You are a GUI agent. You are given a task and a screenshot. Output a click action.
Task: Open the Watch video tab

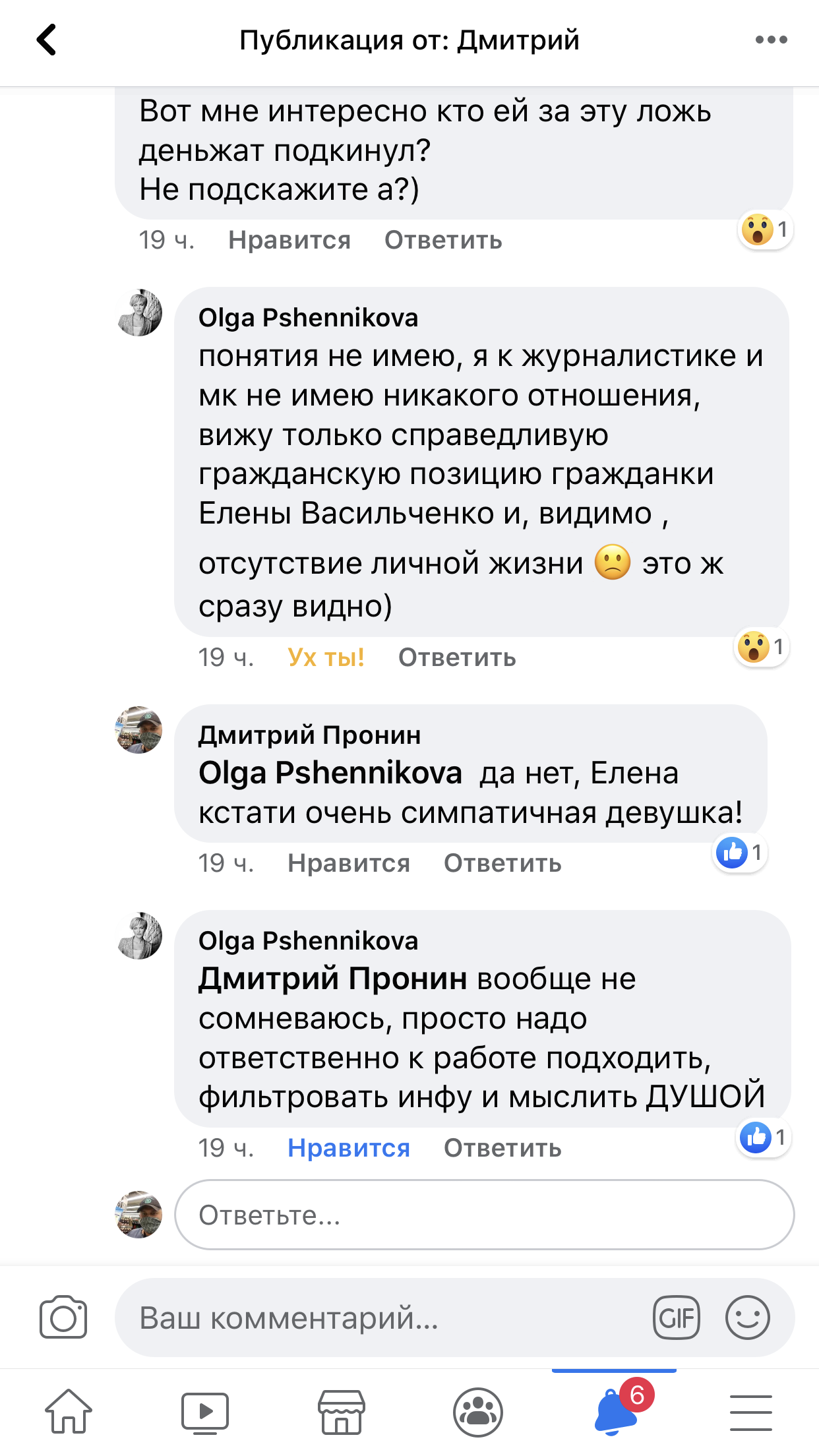pyautogui.click(x=205, y=1412)
